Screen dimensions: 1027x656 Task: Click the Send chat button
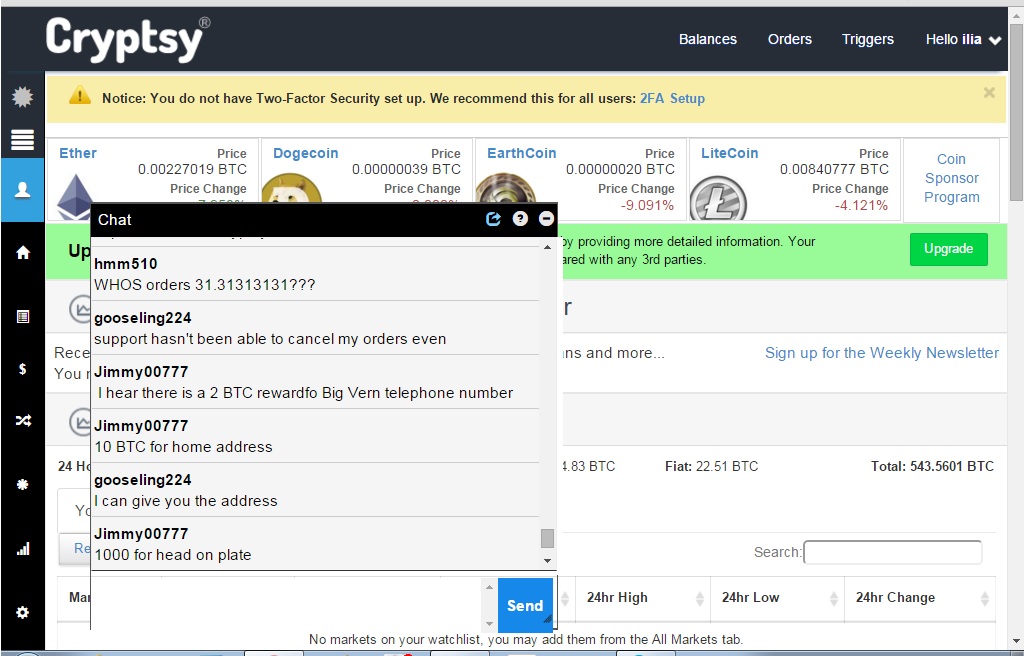pyautogui.click(x=525, y=604)
